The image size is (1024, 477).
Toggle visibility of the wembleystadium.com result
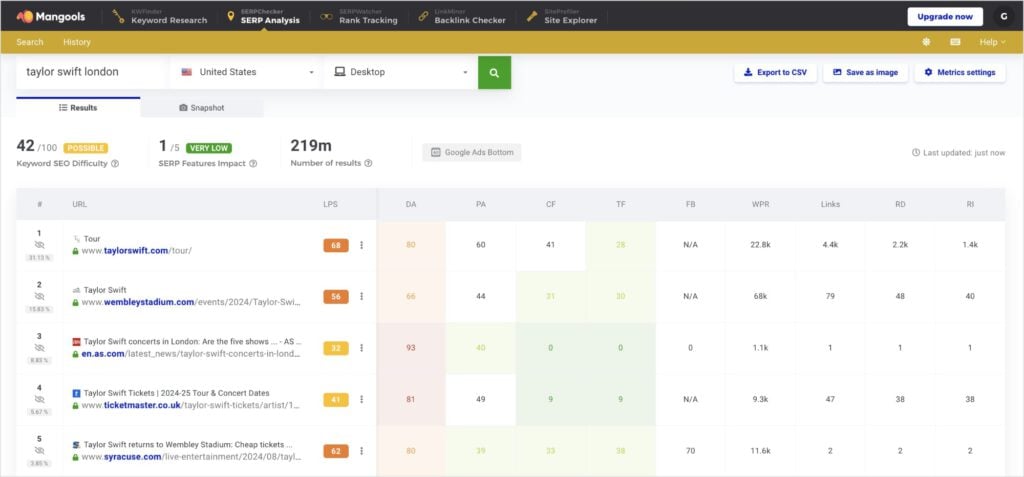click(40, 296)
